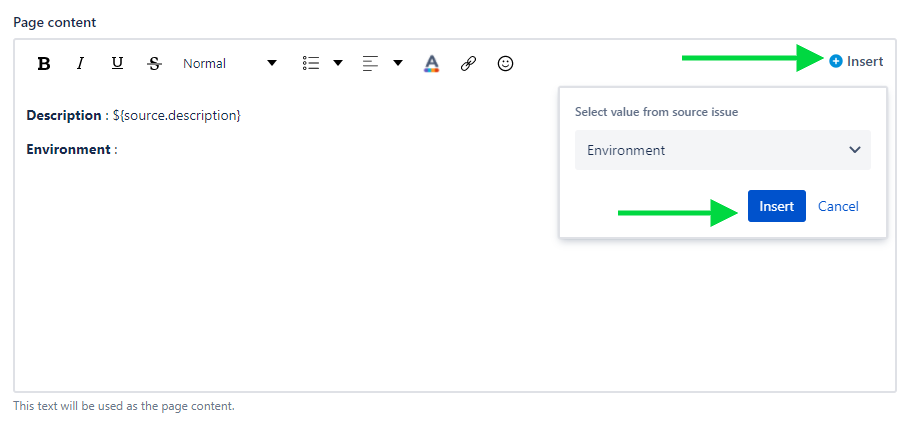Cancel the insert value popup
This screenshot has width=918, height=430.
coord(838,206)
